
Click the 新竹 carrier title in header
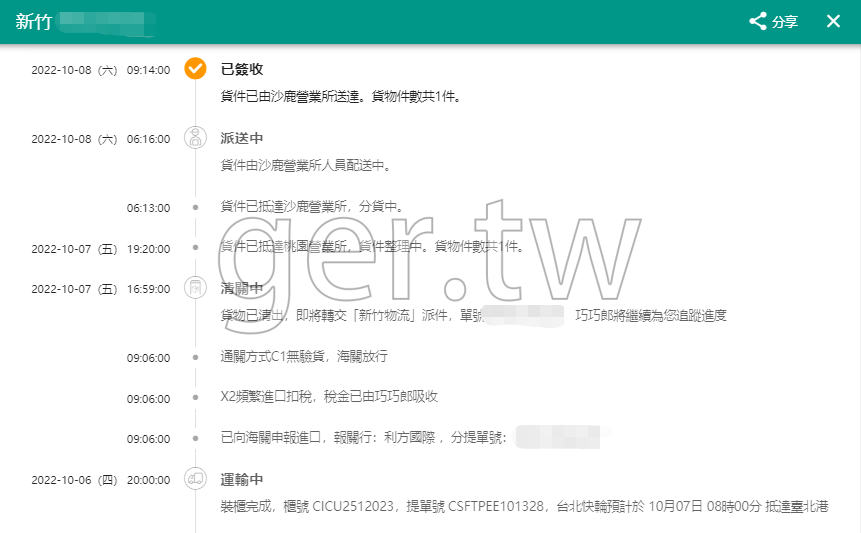coord(33,22)
